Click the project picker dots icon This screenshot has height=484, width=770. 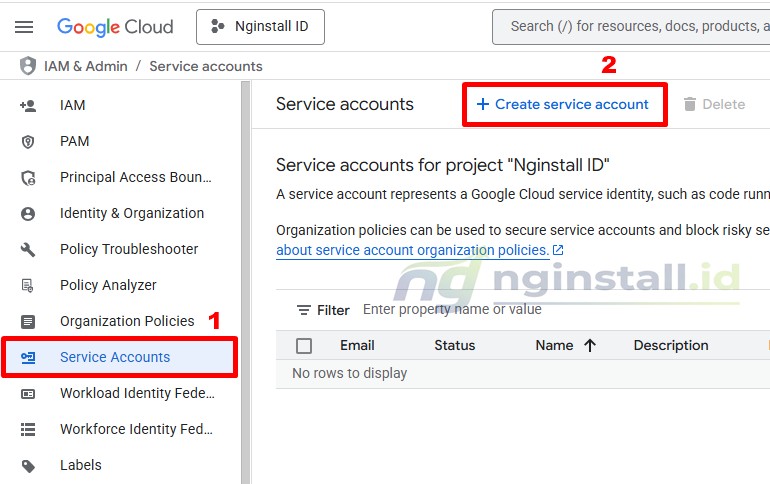(218, 27)
